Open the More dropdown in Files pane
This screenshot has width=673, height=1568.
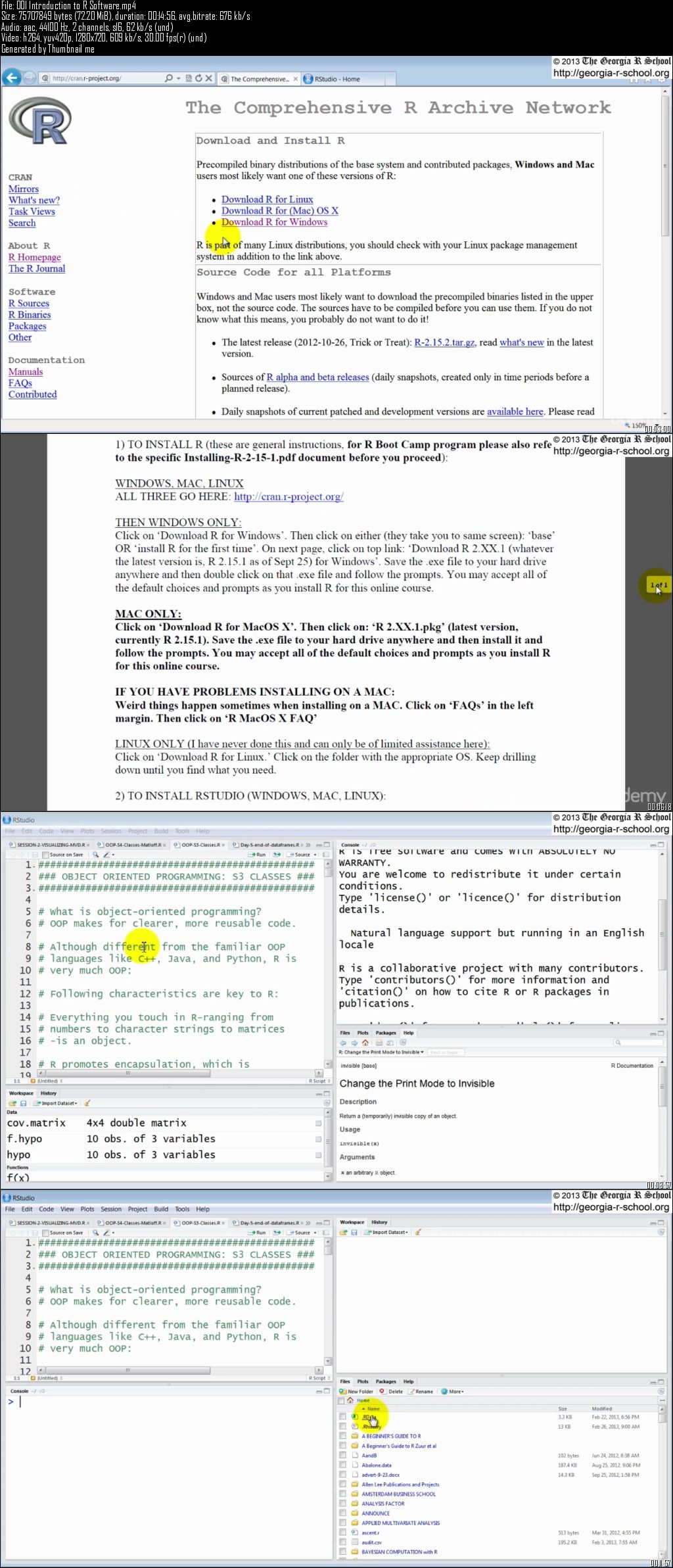click(x=453, y=1391)
